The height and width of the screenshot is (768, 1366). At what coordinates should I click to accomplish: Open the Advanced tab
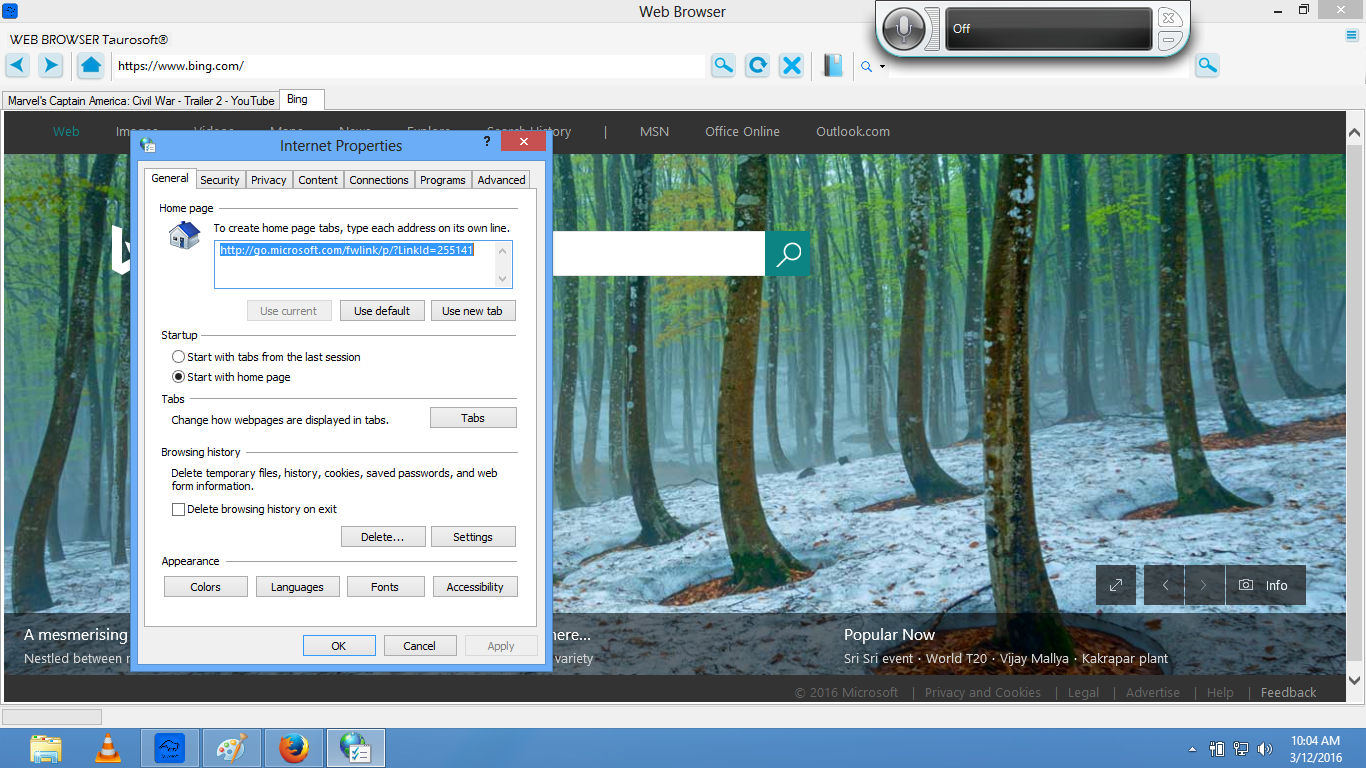pos(501,180)
